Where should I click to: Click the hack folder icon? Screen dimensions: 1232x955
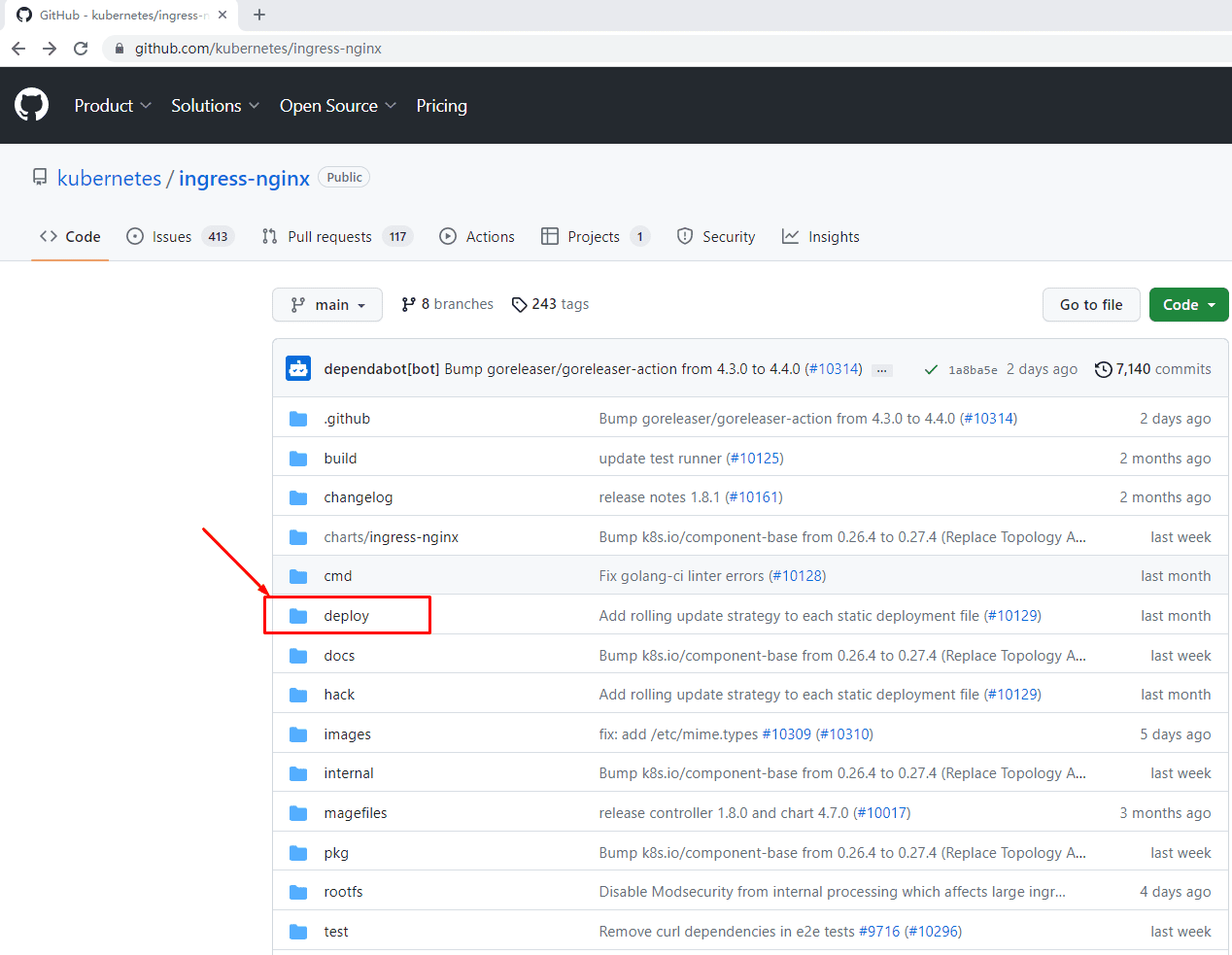(298, 695)
